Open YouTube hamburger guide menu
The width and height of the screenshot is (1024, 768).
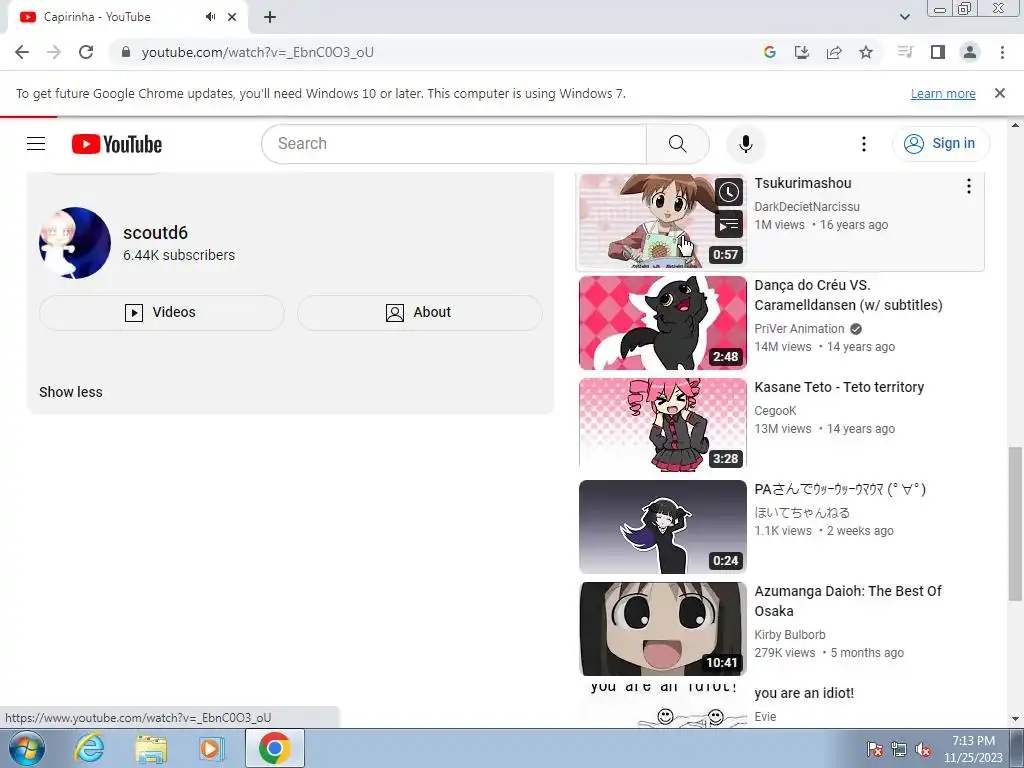(x=36, y=144)
